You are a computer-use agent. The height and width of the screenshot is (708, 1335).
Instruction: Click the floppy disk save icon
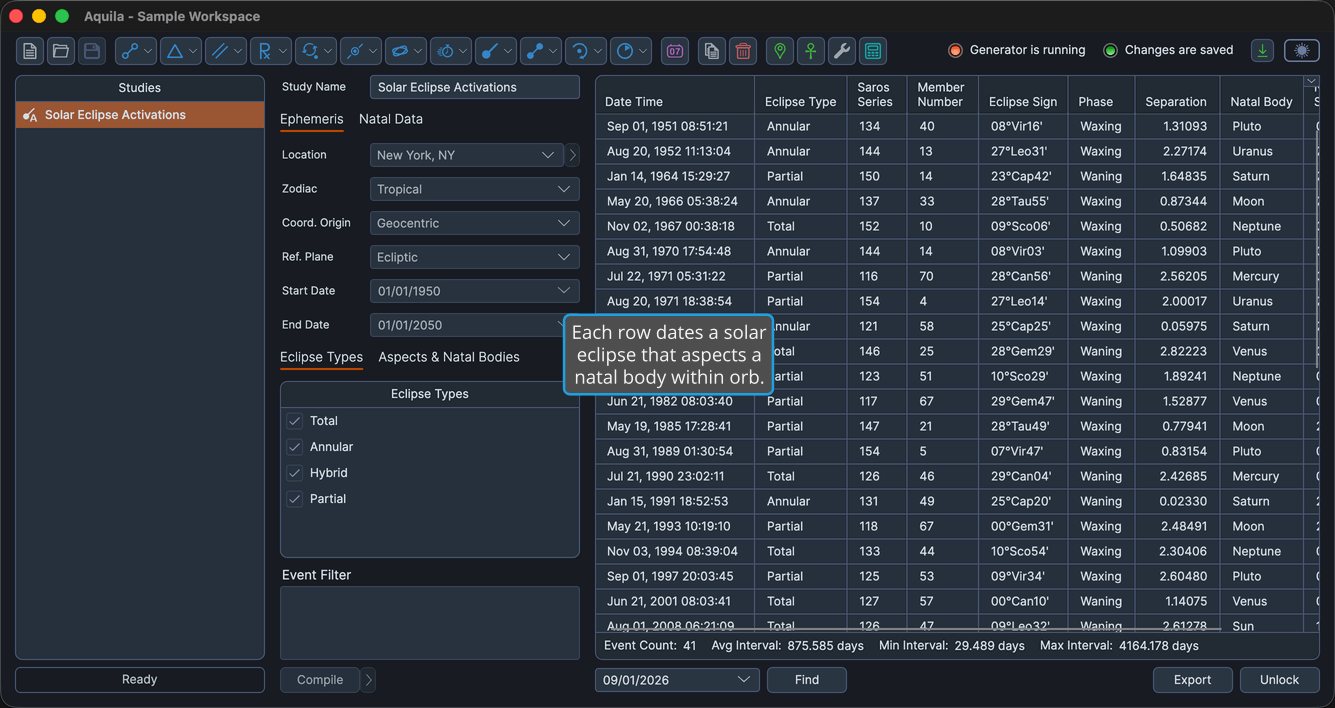pyautogui.click(x=92, y=51)
